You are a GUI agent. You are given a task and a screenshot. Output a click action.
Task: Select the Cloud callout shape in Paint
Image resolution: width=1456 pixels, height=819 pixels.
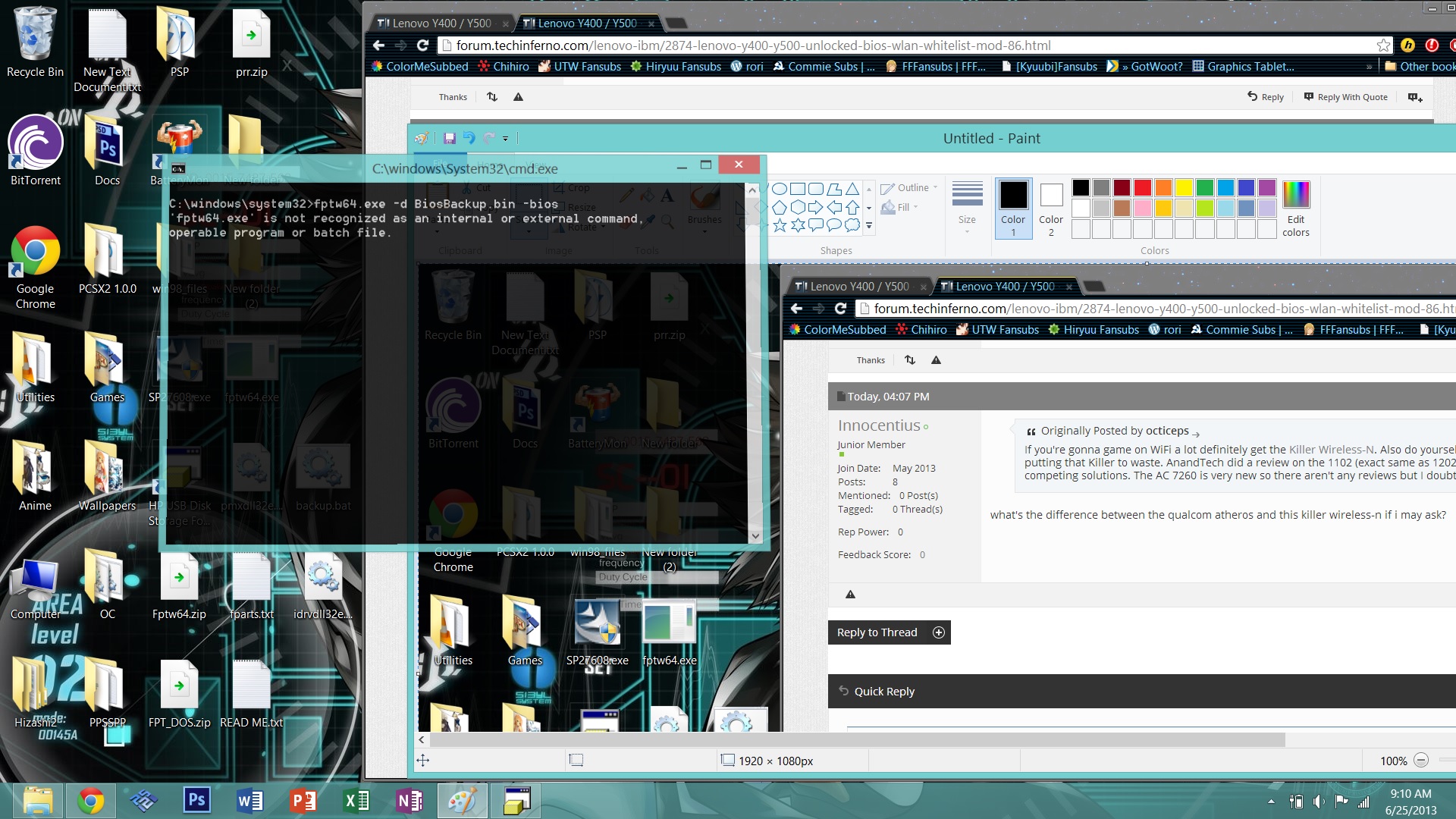pos(852,225)
